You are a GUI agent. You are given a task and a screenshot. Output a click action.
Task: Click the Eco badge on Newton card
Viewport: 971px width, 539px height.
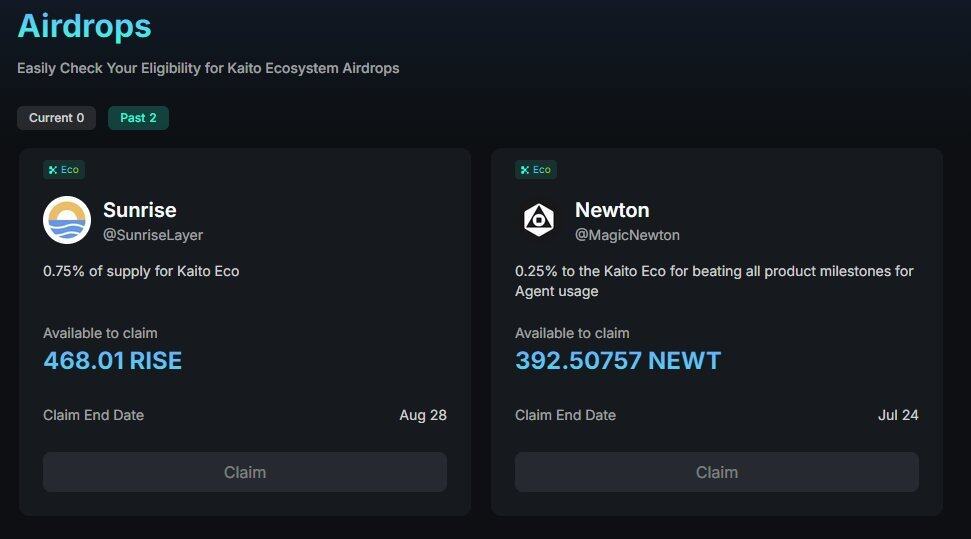(536, 170)
